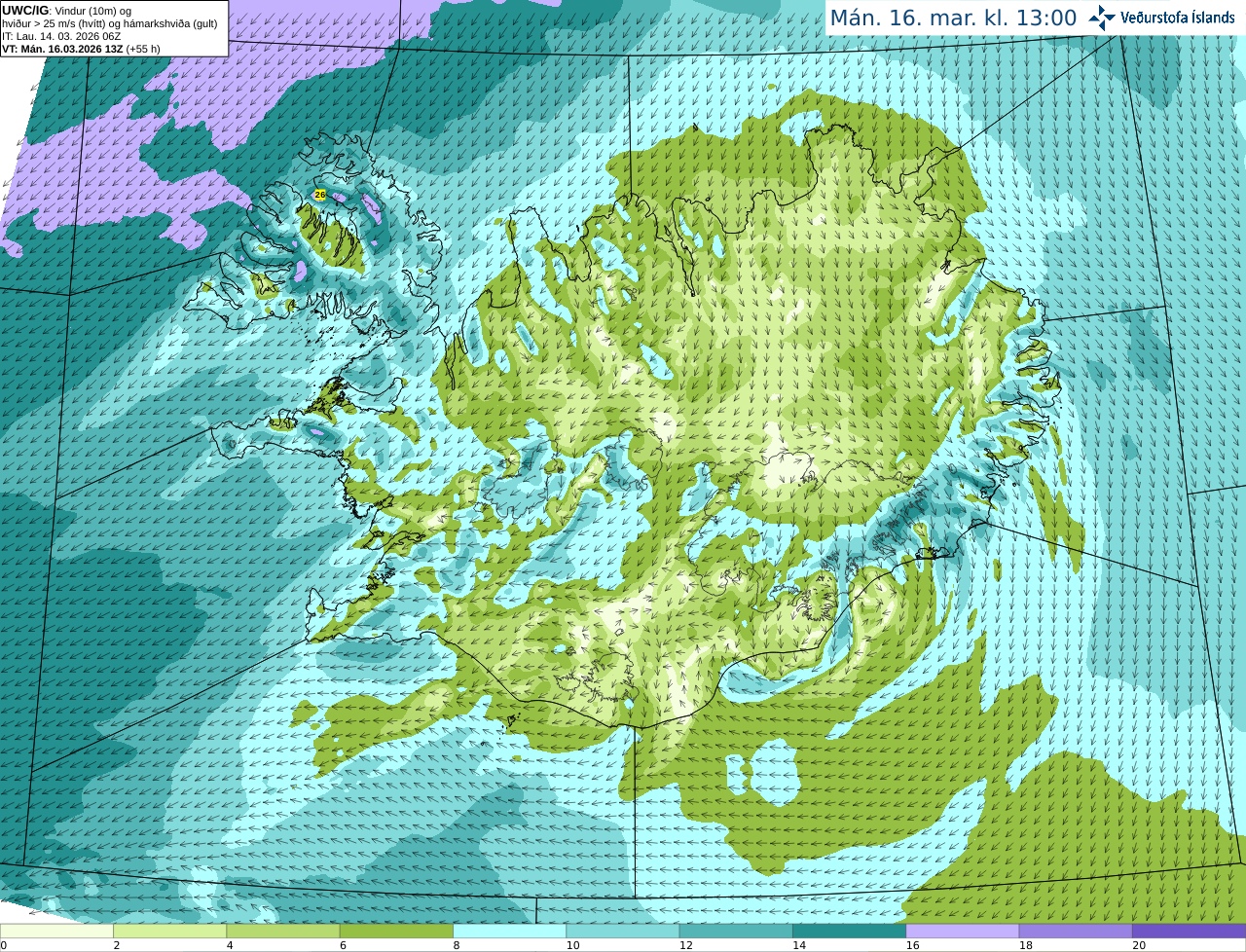This screenshot has width=1246, height=952.
Task: Click legend scale value '6'
Action: point(343,945)
